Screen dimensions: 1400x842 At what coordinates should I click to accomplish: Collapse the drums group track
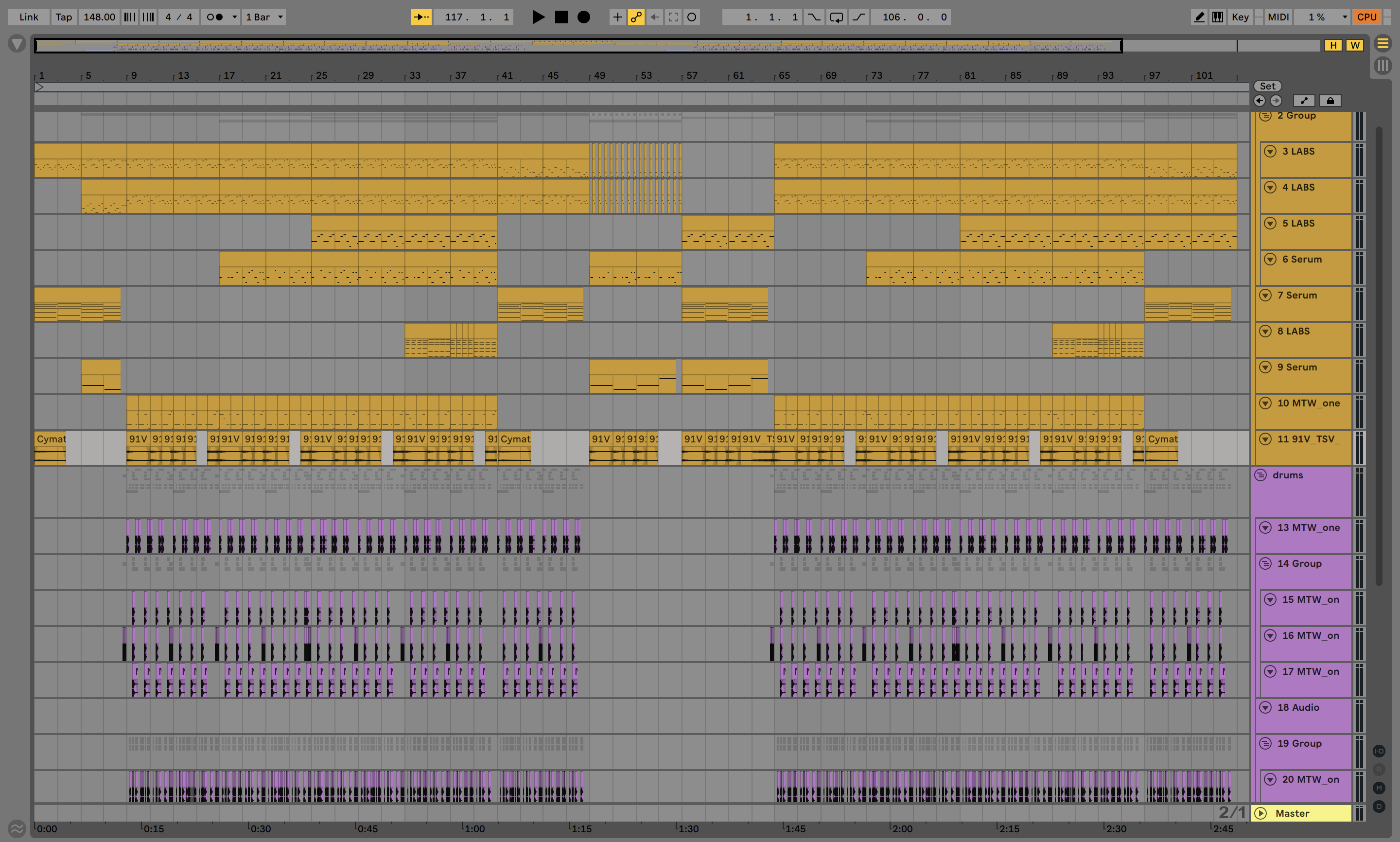[x=1260, y=475]
